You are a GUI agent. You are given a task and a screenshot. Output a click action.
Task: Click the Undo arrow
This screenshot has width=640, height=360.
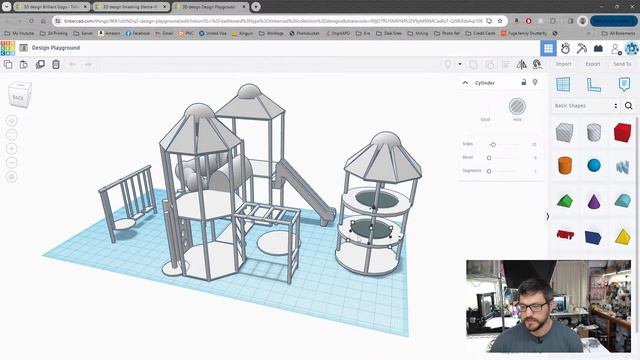click(72, 64)
